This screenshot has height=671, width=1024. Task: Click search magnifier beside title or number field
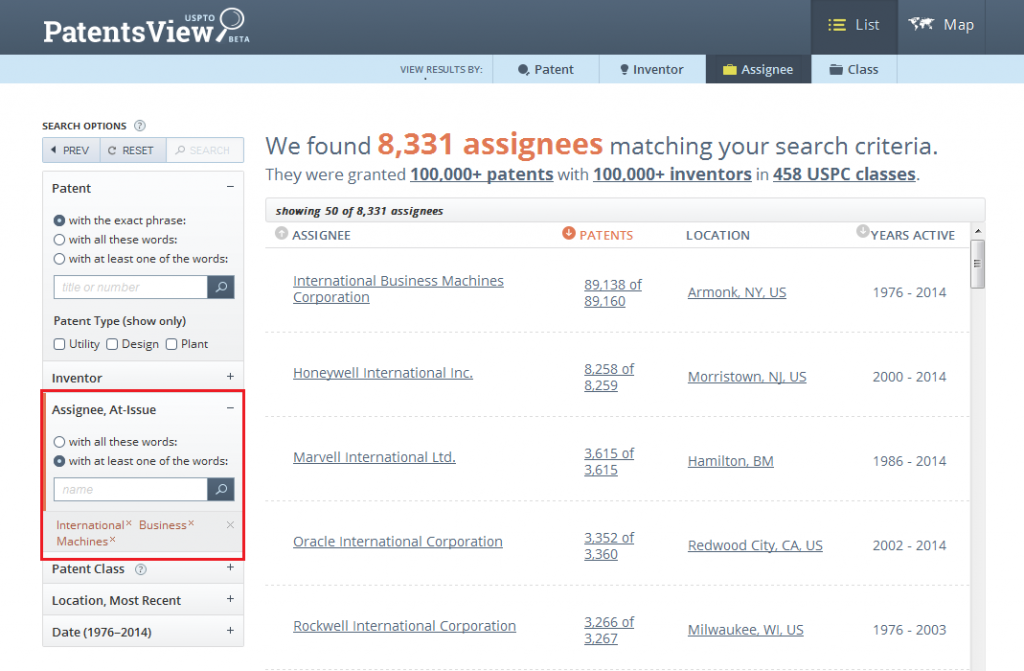tap(221, 287)
